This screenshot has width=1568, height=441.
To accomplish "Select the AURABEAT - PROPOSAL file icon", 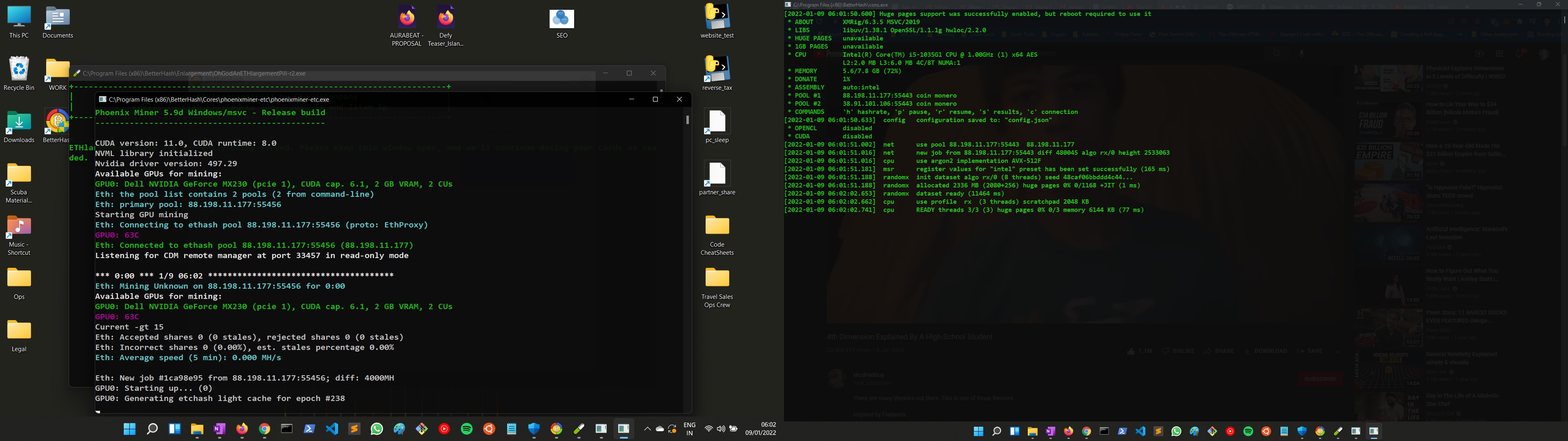I will [407, 26].
